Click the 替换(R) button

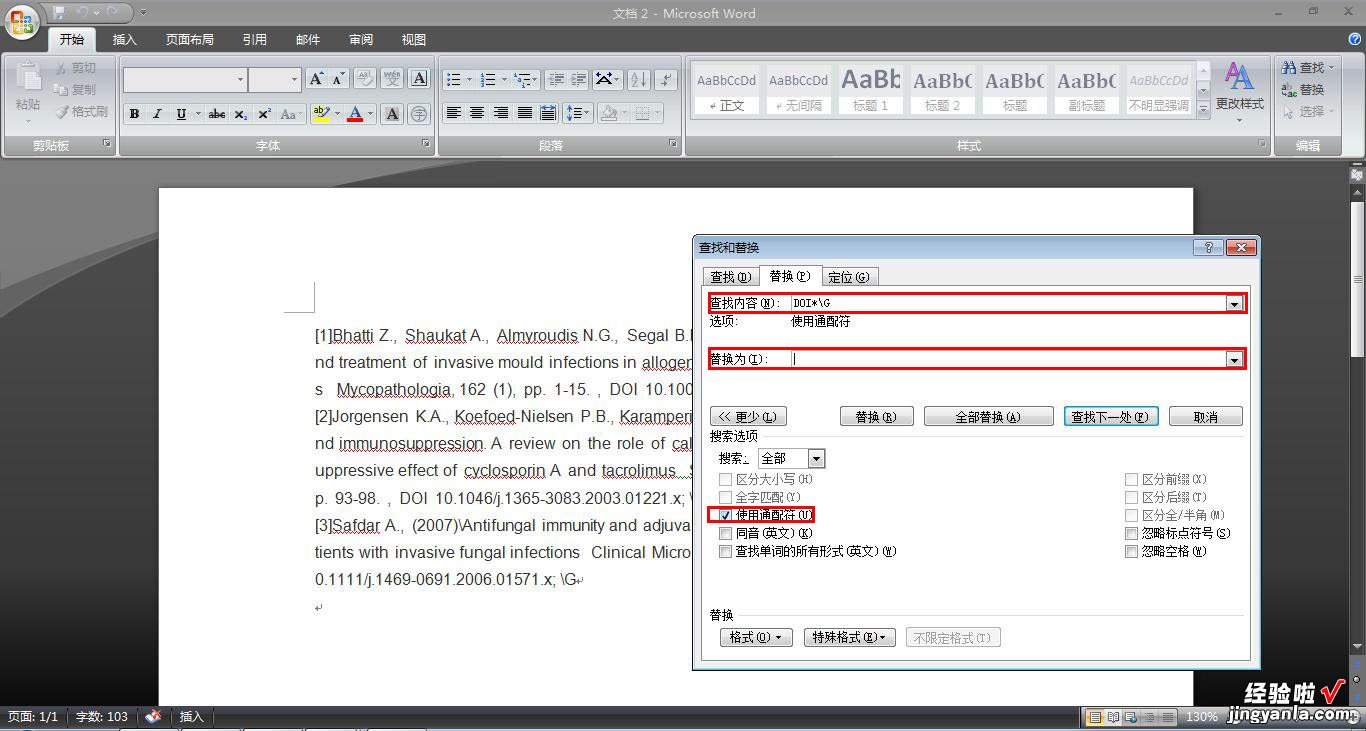pos(876,417)
